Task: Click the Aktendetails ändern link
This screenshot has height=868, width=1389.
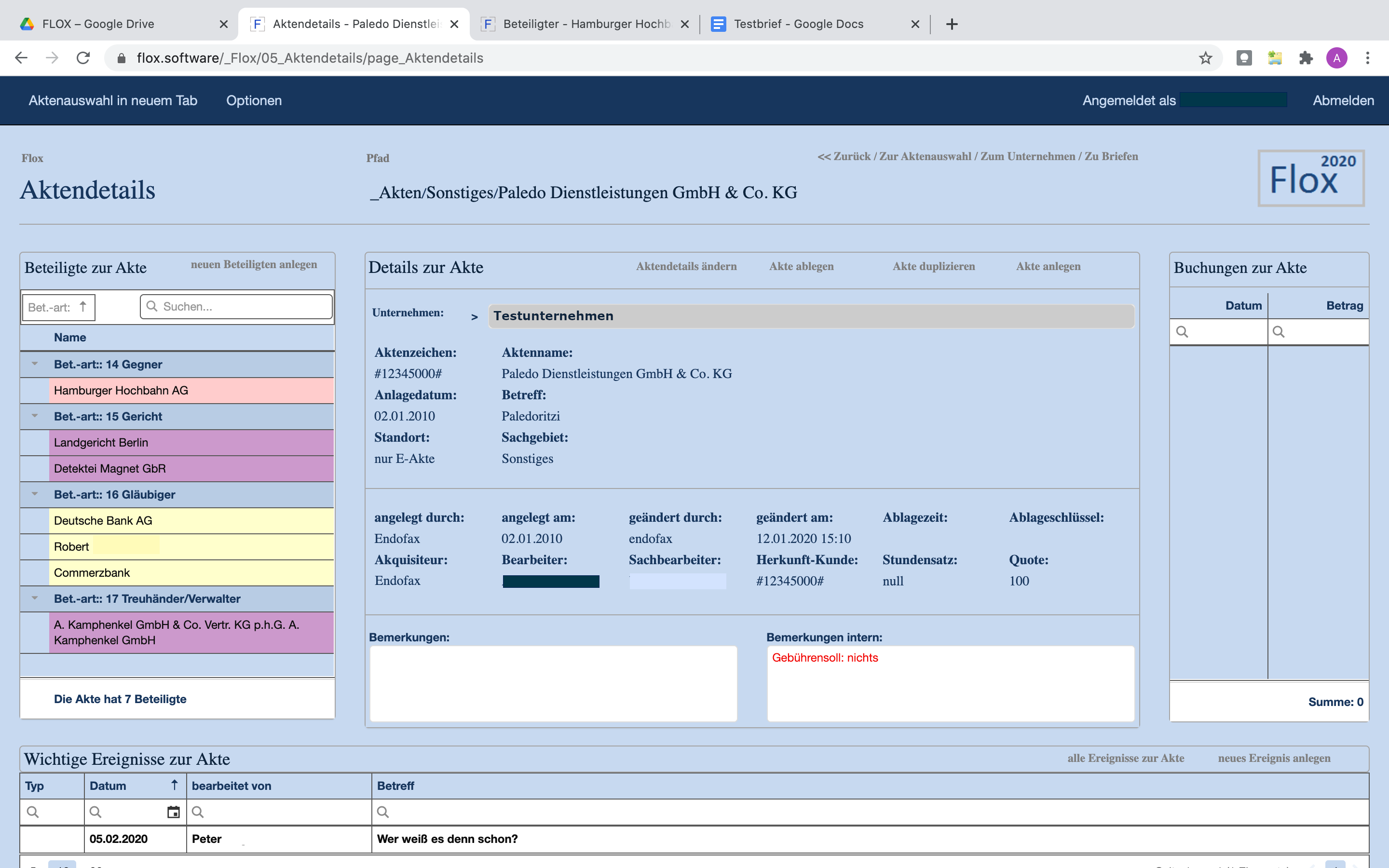Action: tap(686, 266)
